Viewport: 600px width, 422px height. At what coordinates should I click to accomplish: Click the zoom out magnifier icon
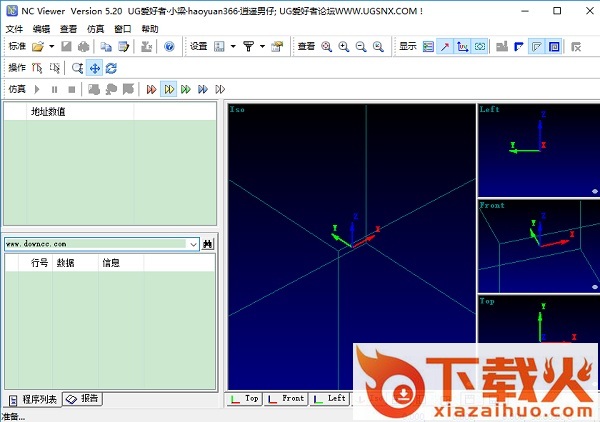[x=361, y=46]
